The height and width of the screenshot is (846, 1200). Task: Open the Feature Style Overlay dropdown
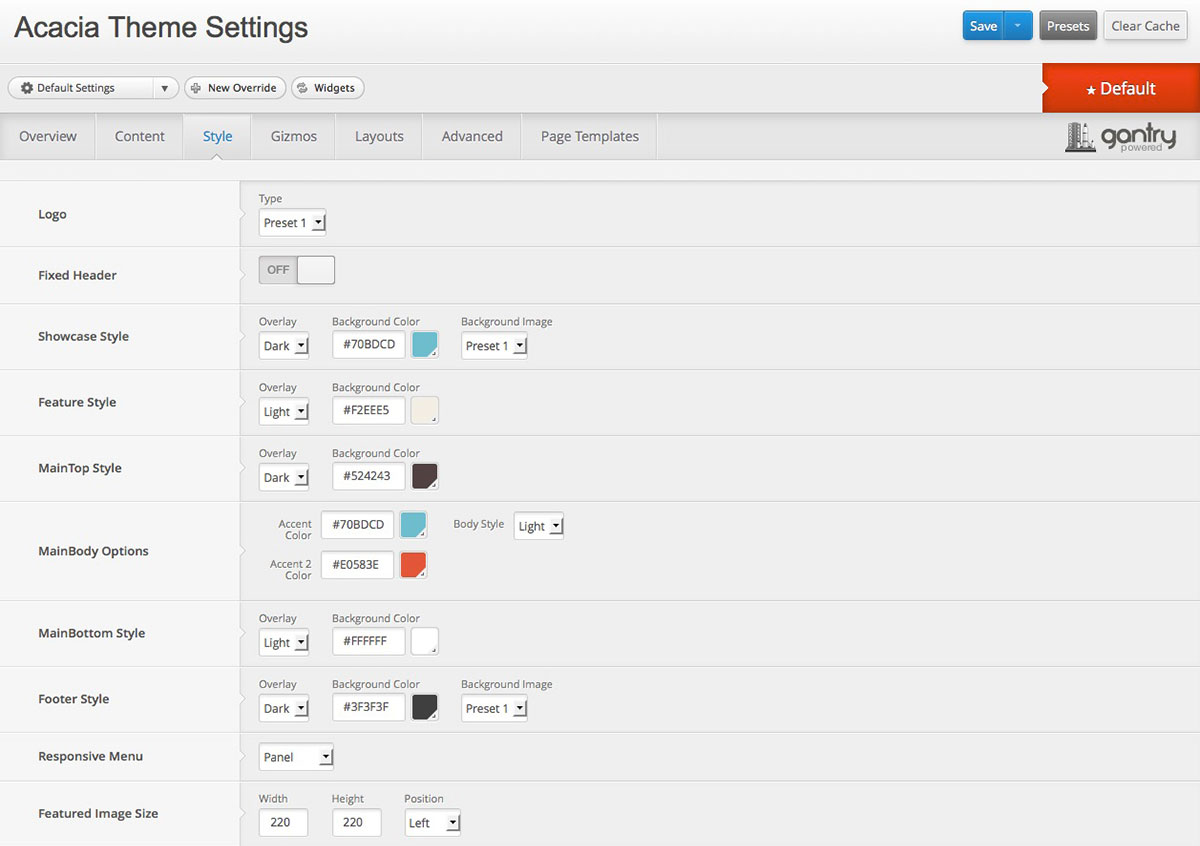pyautogui.click(x=284, y=412)
